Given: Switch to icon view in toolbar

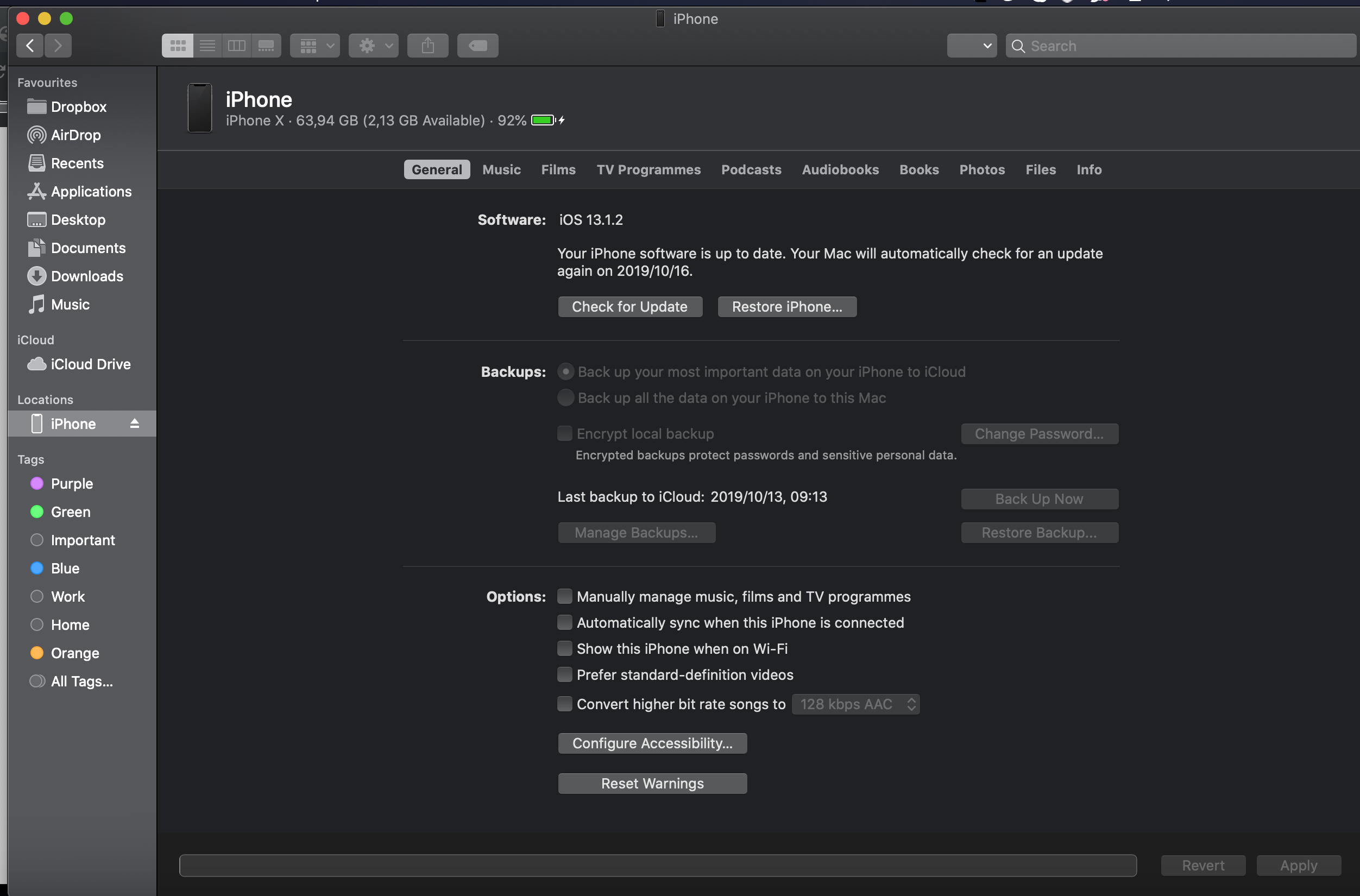Looking at the screenshot, I should [x=178, y=46].
